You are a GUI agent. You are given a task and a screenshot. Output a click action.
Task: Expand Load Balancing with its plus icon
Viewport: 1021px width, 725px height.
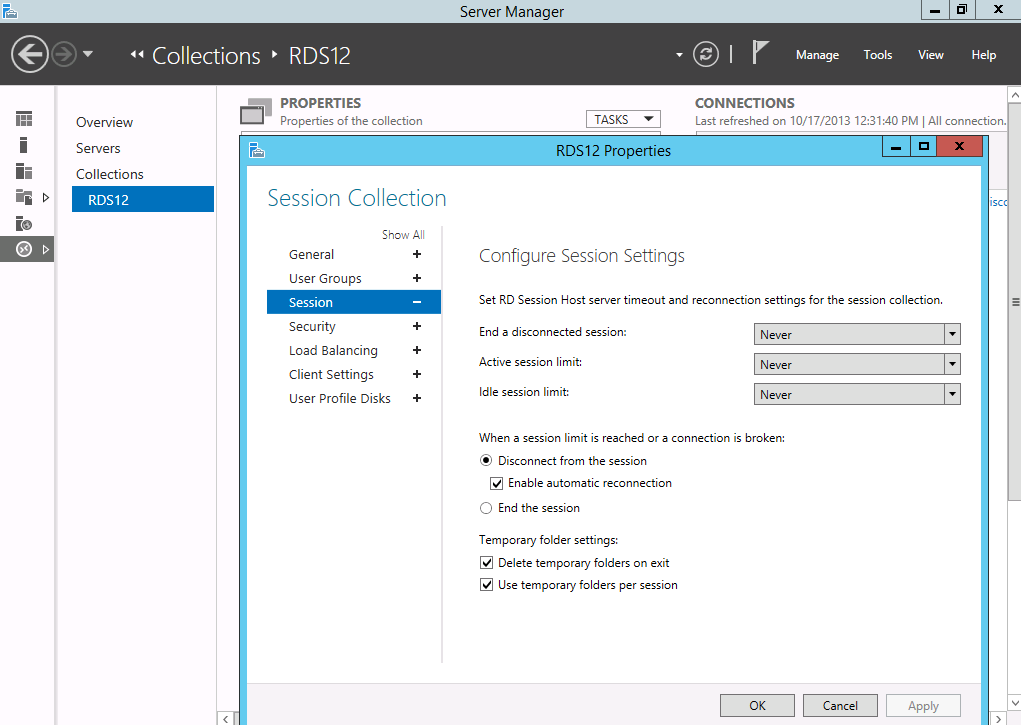coord(417,350)
